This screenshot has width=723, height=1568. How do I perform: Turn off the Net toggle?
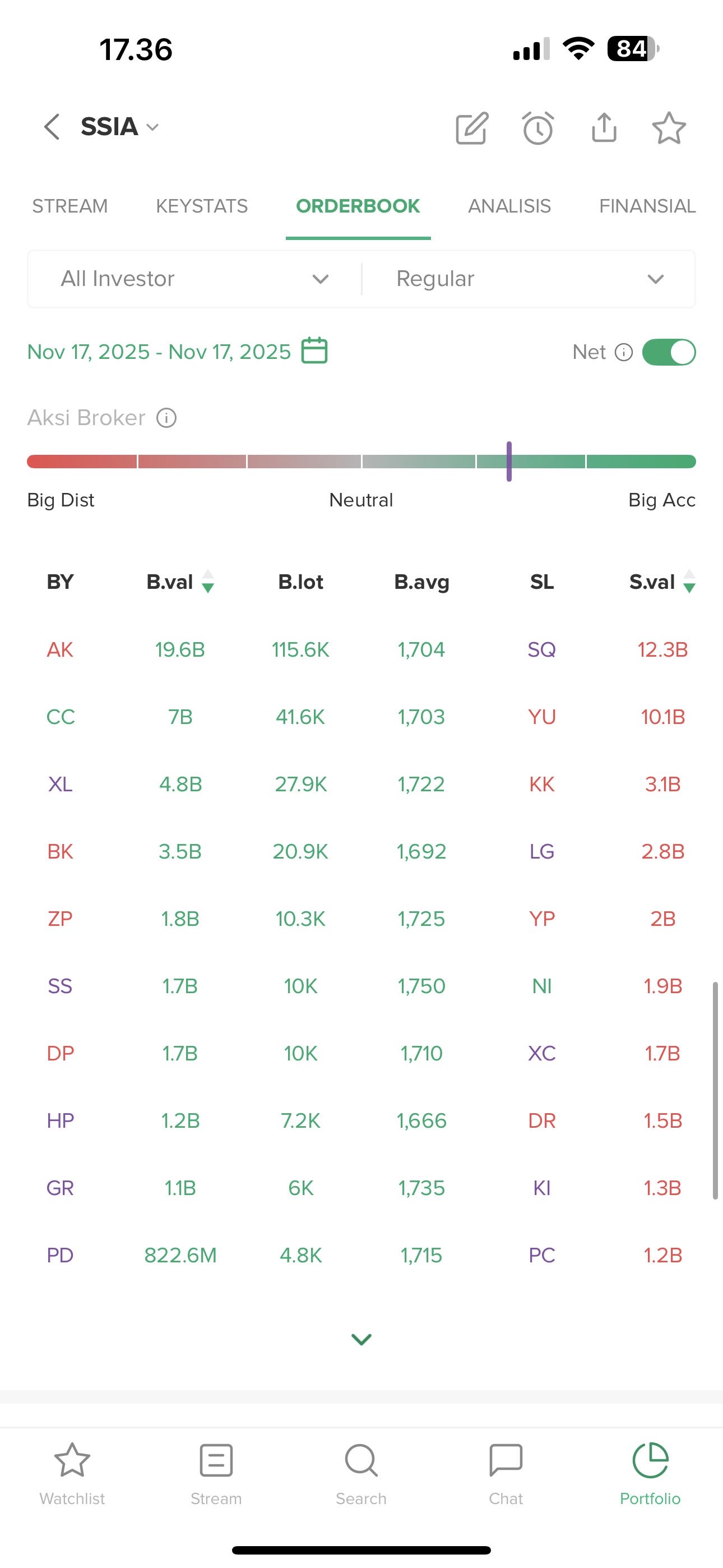668,352
